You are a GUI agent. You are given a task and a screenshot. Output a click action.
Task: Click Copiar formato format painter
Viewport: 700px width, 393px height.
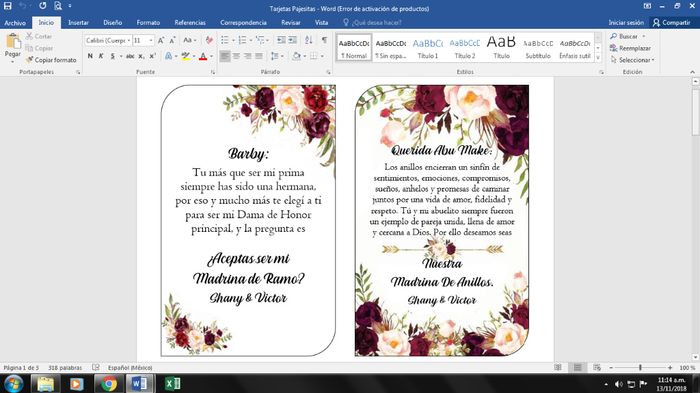pos(51,60)
